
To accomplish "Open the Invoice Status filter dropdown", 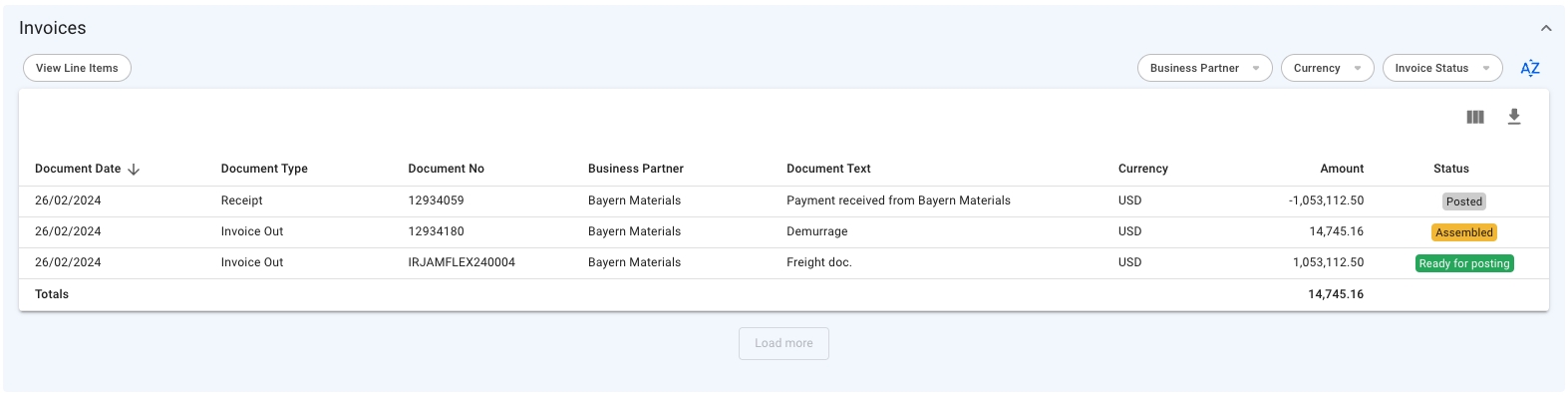I will point(1442,68).
